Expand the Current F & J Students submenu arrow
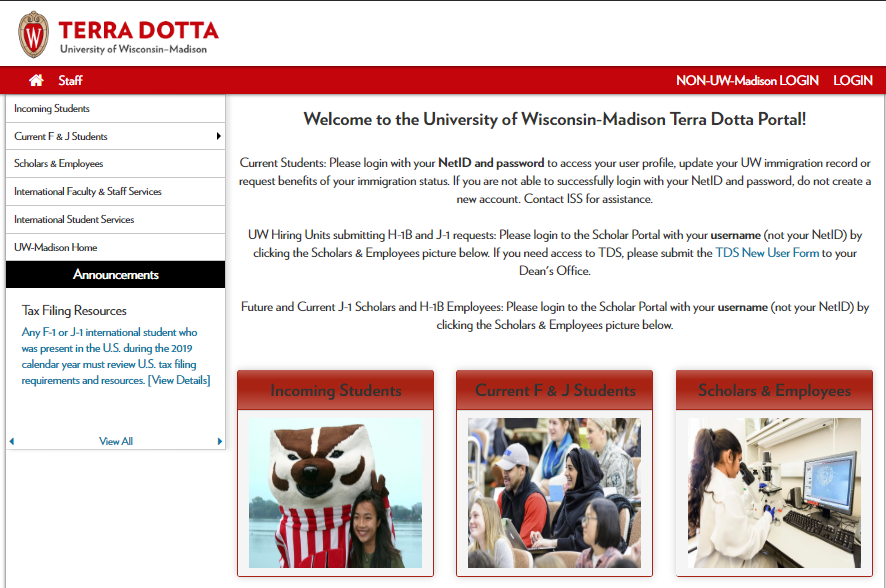Viewport: 886px width, 588px height. (x=218, y=136)
